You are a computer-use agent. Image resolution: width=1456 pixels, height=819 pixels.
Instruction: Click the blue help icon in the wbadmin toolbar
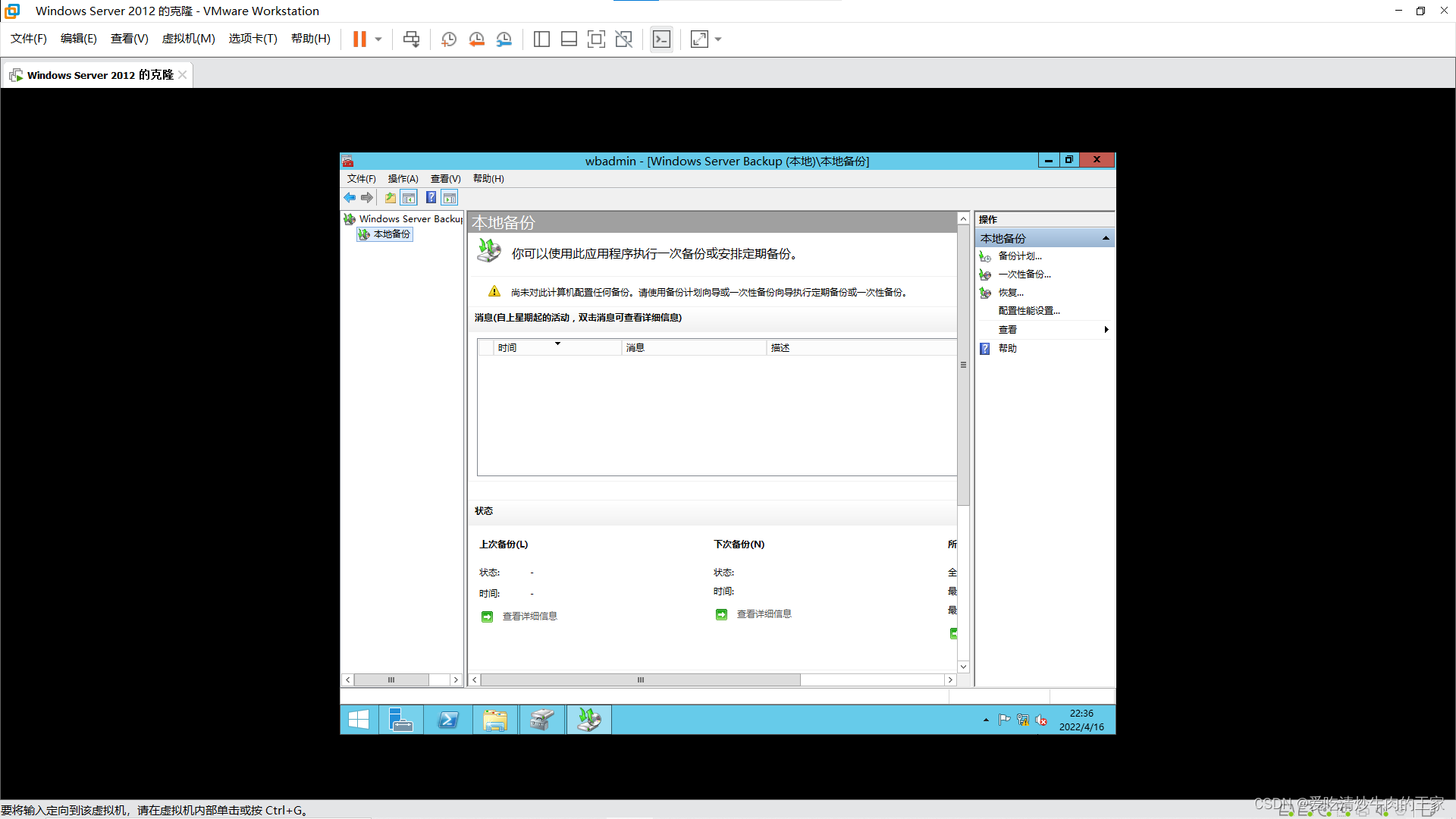pos(431,198)
